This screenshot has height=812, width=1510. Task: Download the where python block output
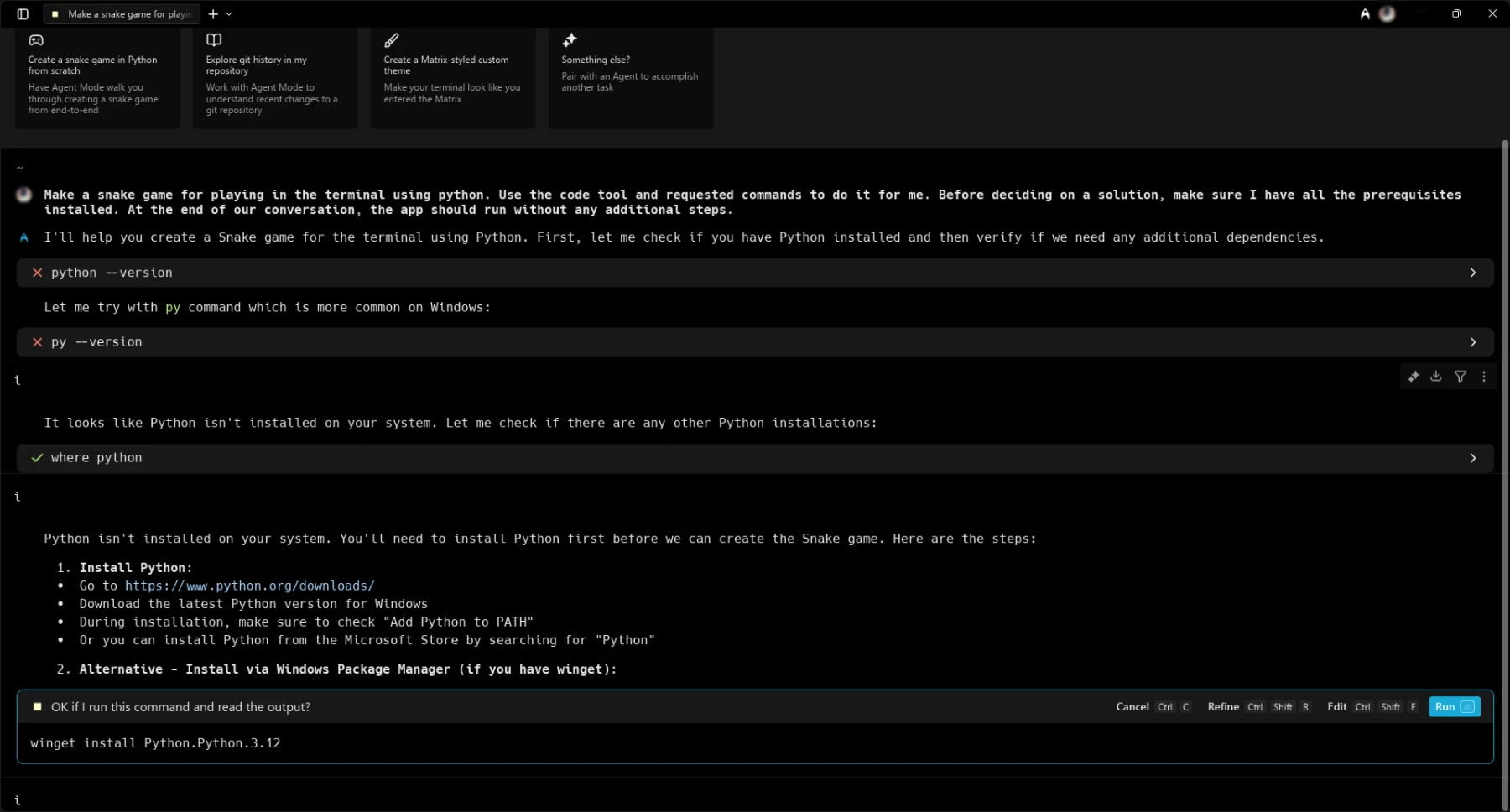[x=1436, y=376]
